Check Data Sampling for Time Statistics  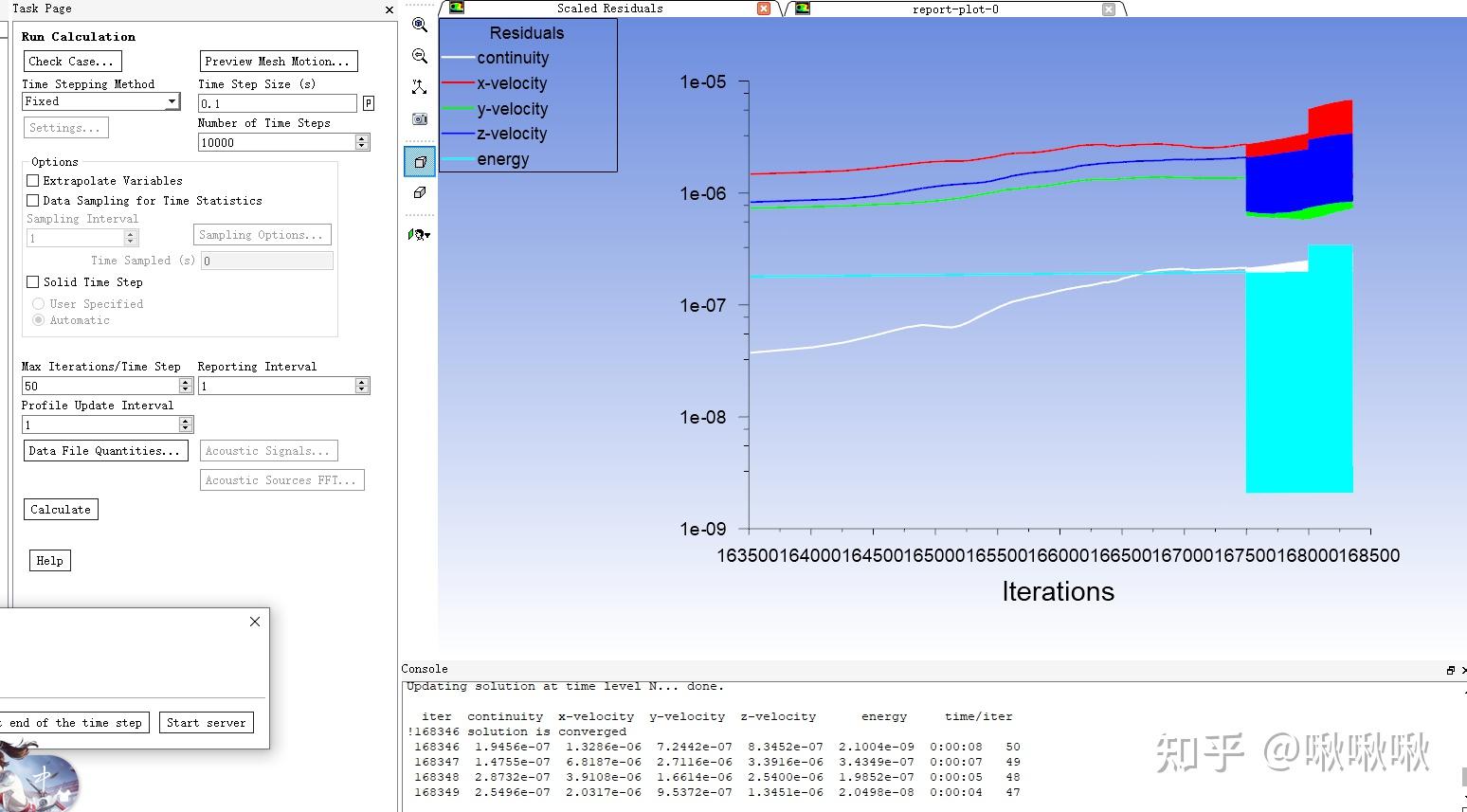click(33, 201)
